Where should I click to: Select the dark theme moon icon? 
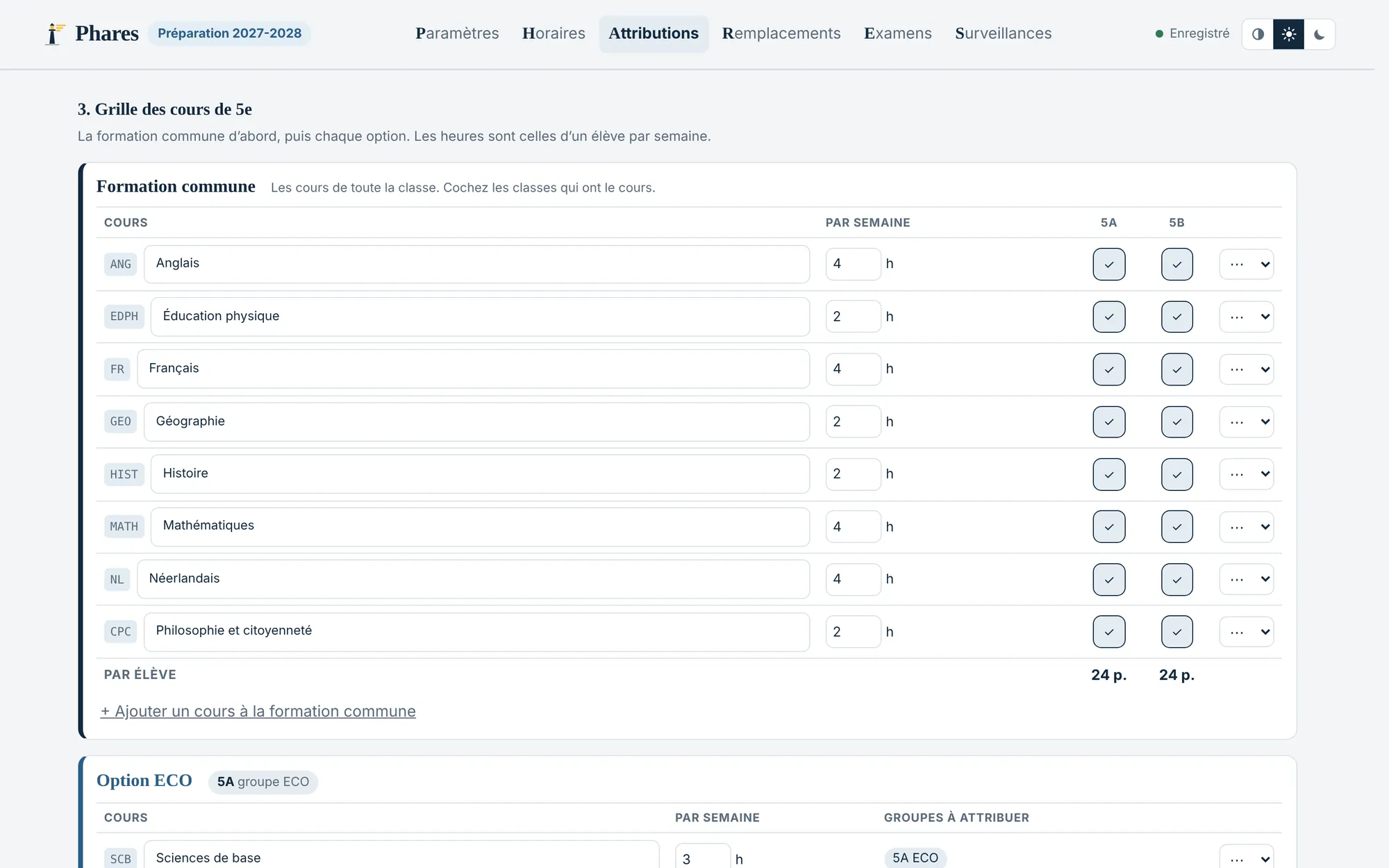coord(1319,34)
